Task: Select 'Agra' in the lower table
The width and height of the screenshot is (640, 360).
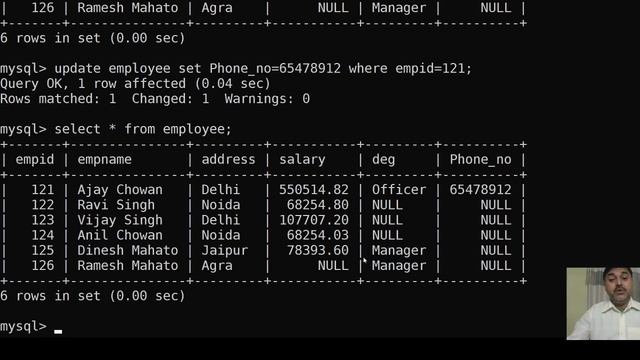Action: click(x=217, y=266)
